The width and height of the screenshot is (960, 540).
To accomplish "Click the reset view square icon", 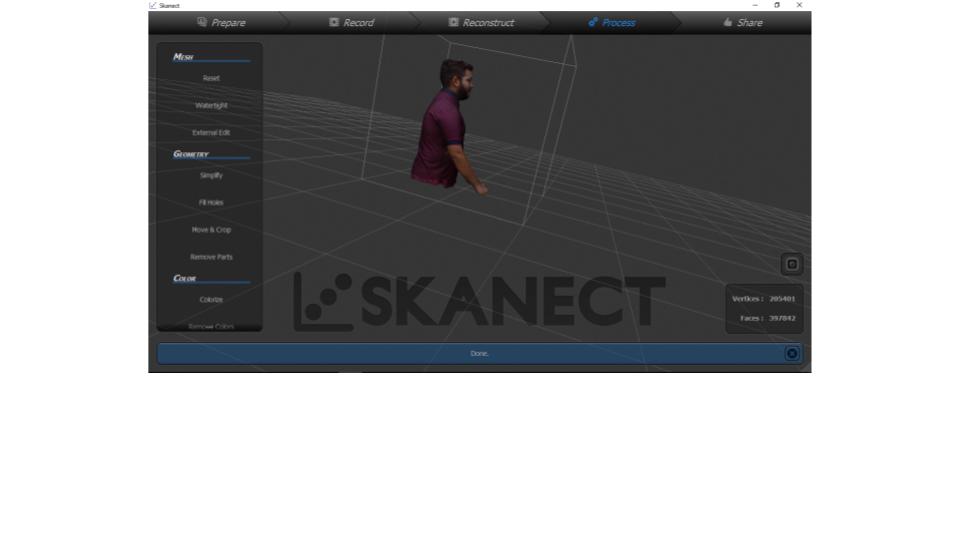I will tap(792, 264).
